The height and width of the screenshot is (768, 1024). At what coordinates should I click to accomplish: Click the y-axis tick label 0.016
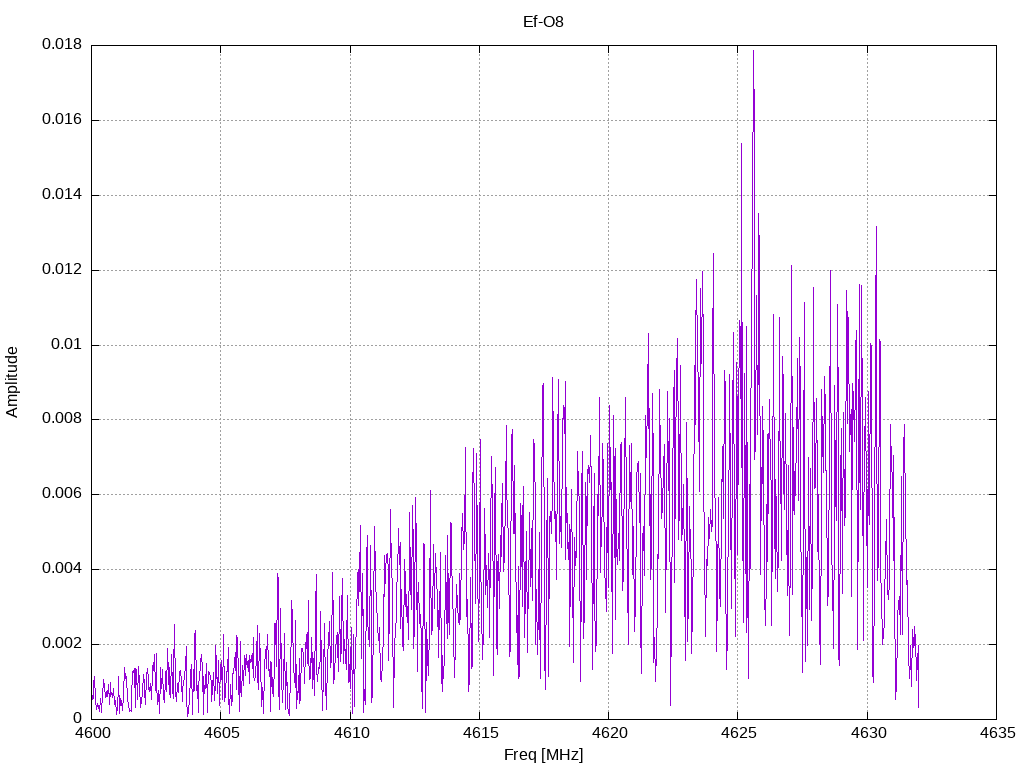click(x=62, y=120)
